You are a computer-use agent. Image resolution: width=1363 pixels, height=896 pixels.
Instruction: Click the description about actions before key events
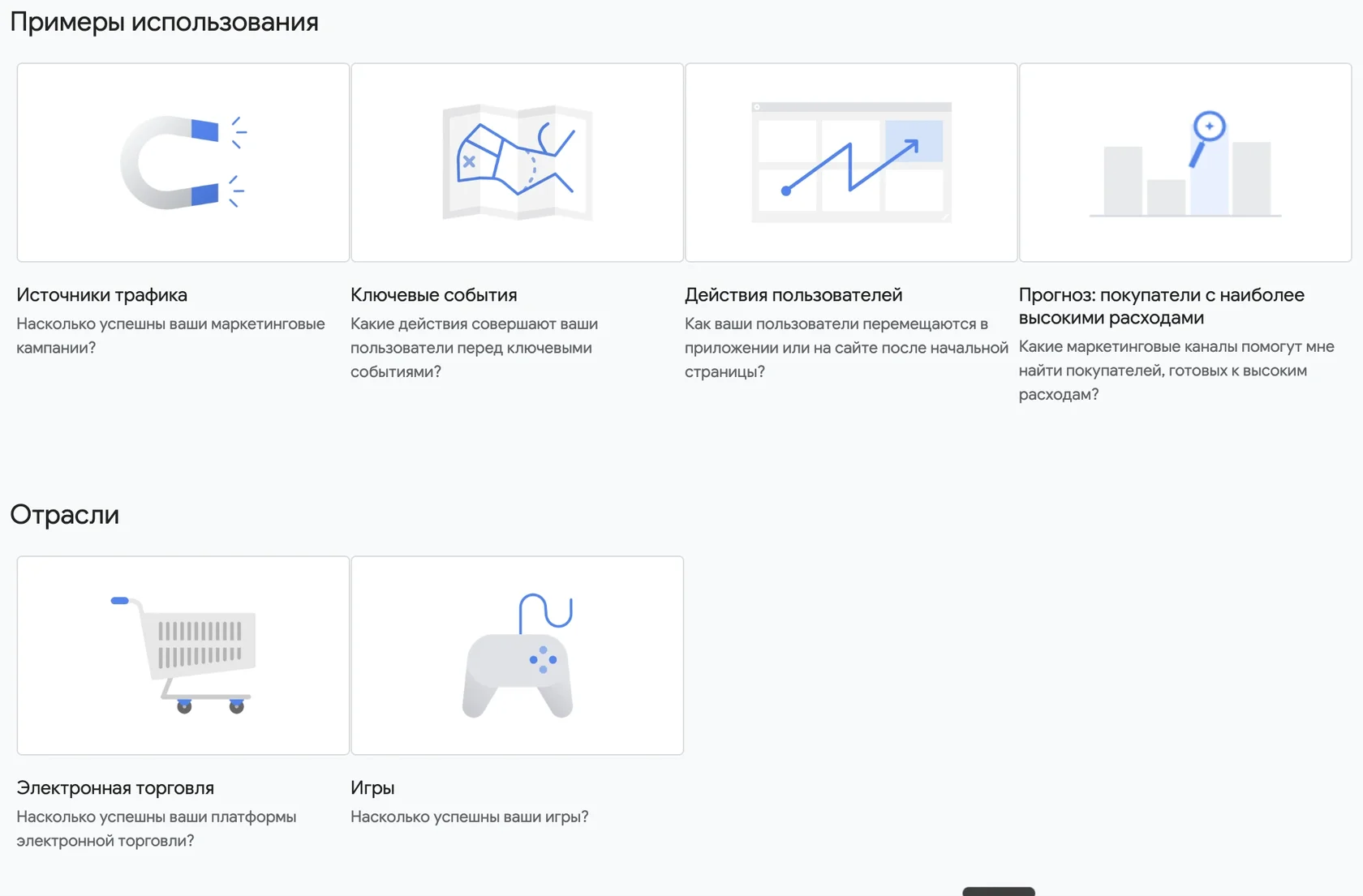click(475, 348)
